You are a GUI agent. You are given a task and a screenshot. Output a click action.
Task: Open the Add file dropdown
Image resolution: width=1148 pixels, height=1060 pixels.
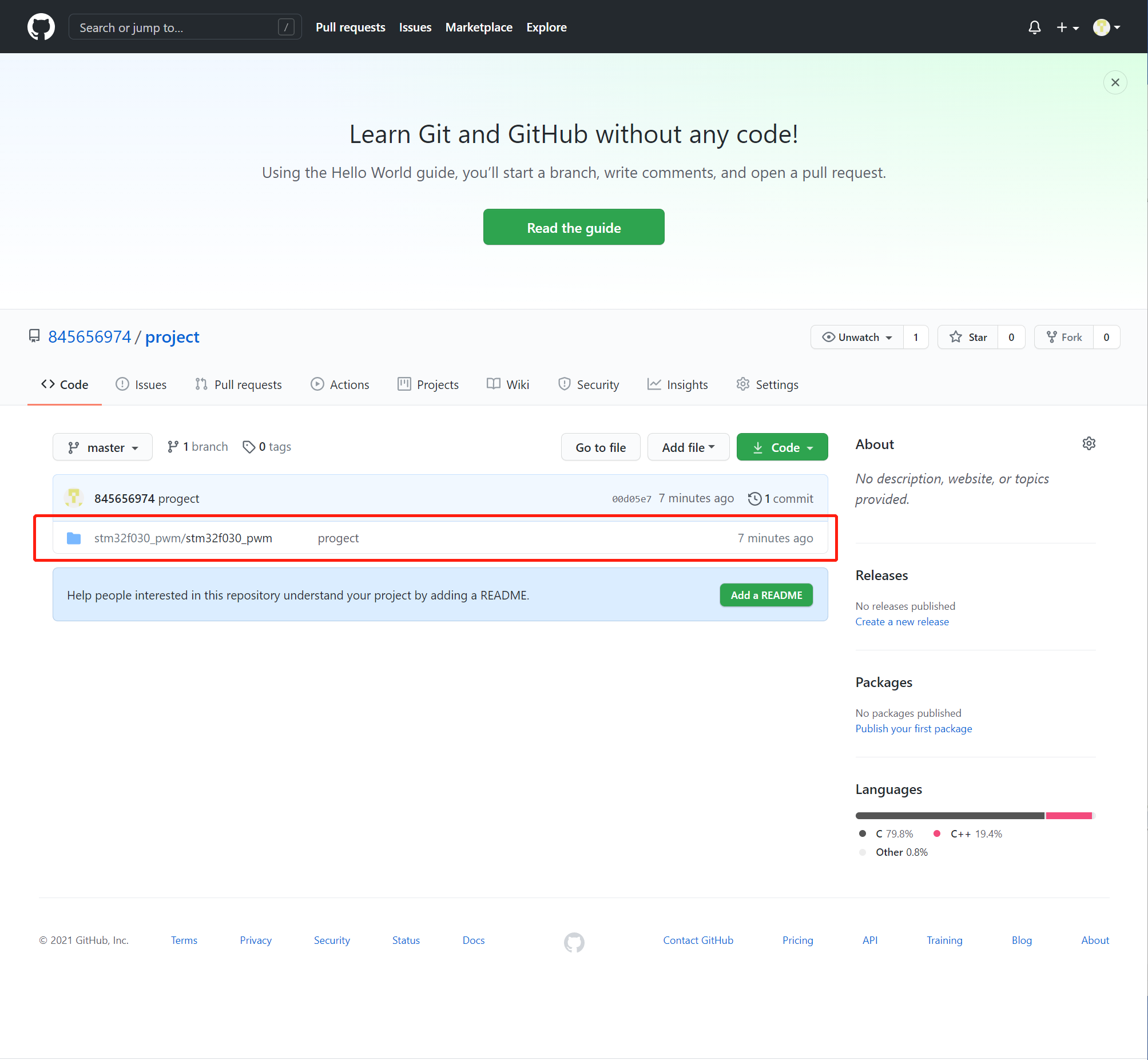pyautogui.click(x=688, y=447)
